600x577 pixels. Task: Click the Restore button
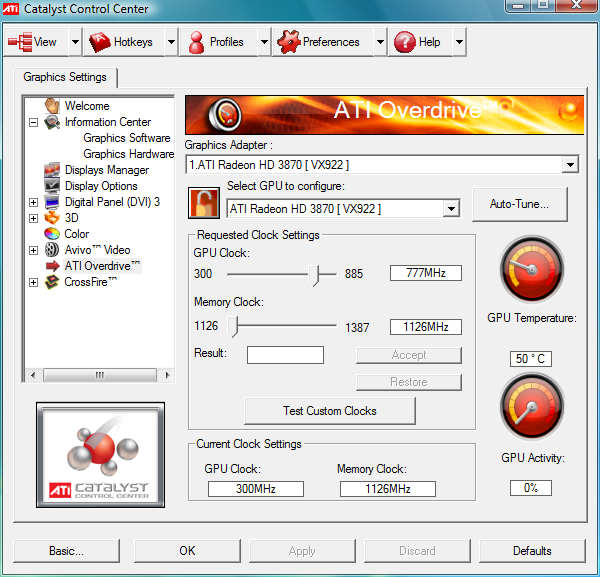409,382
